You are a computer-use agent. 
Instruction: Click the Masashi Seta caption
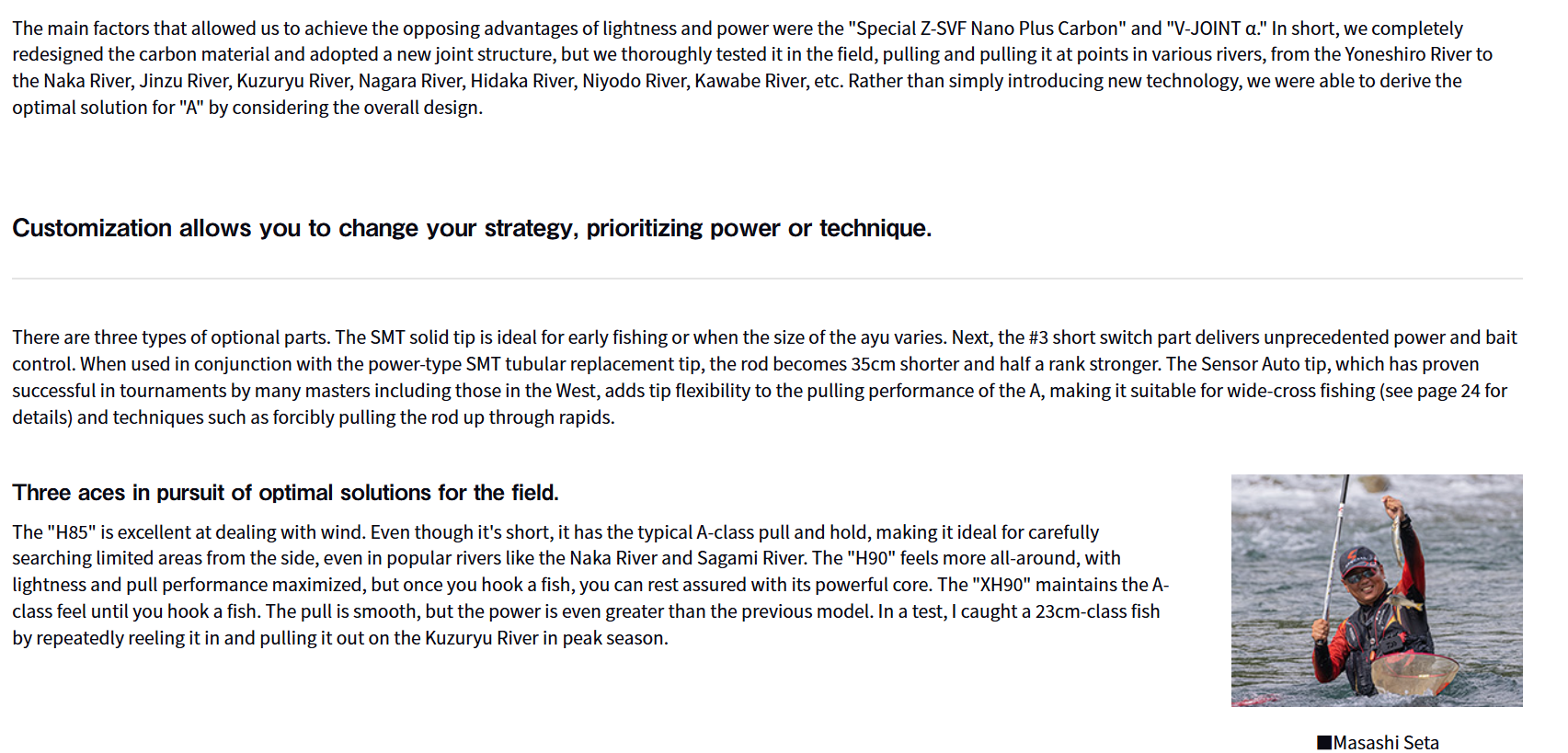coord(1386,743)
